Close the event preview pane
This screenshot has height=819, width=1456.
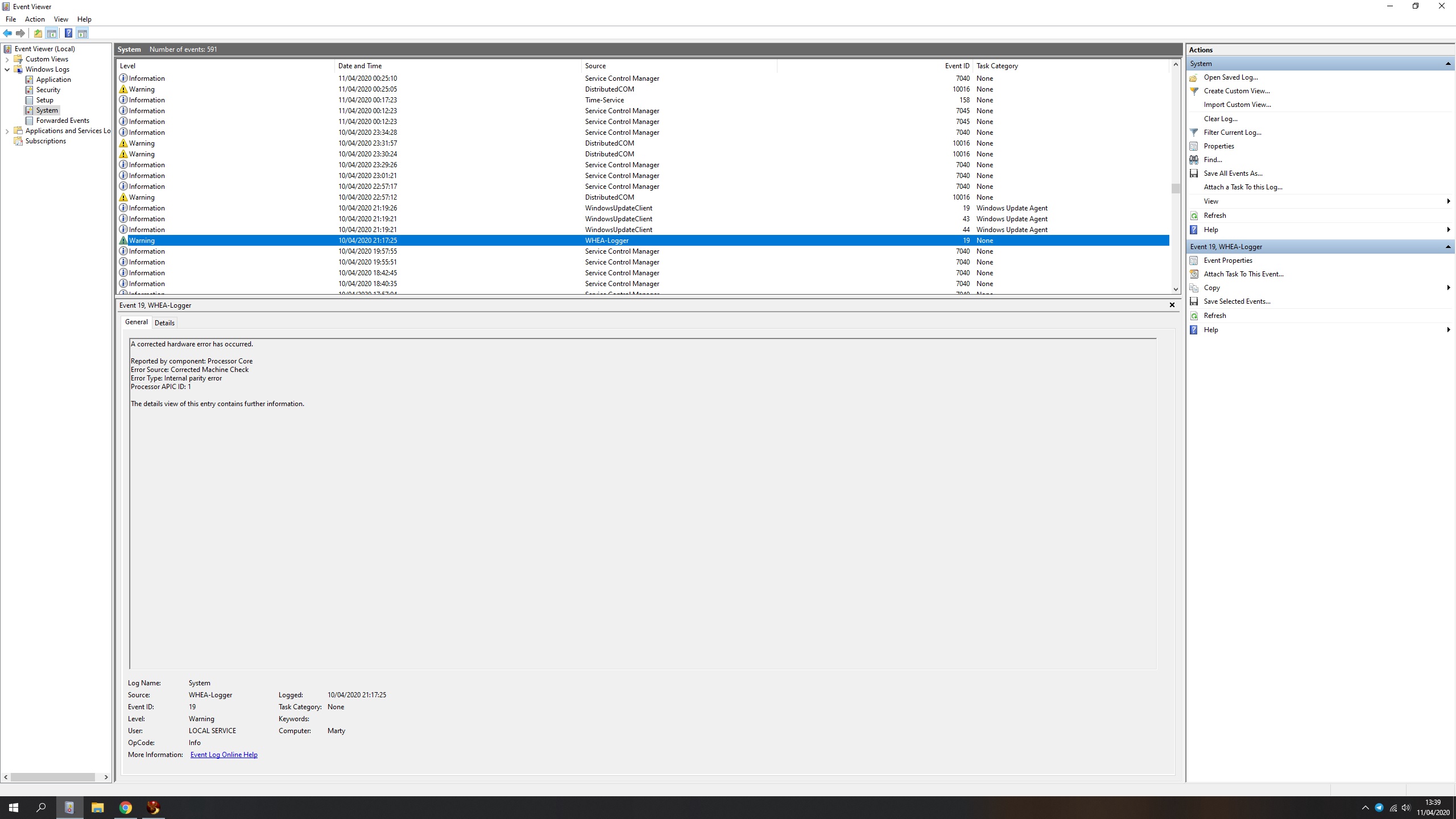coord(1172,305)
